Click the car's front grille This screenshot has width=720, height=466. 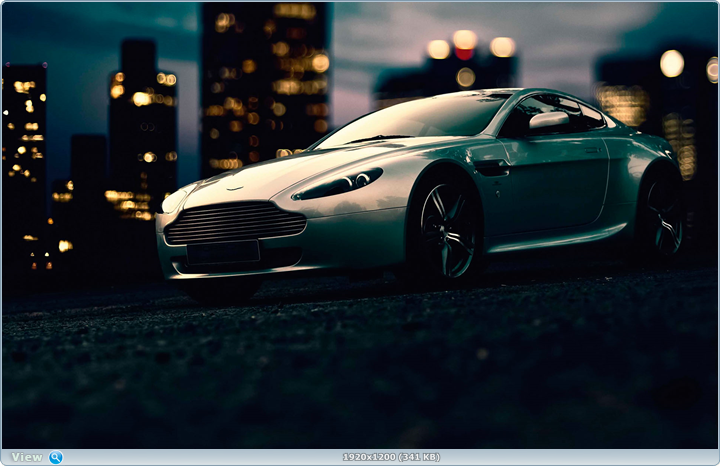coord(235,222)
